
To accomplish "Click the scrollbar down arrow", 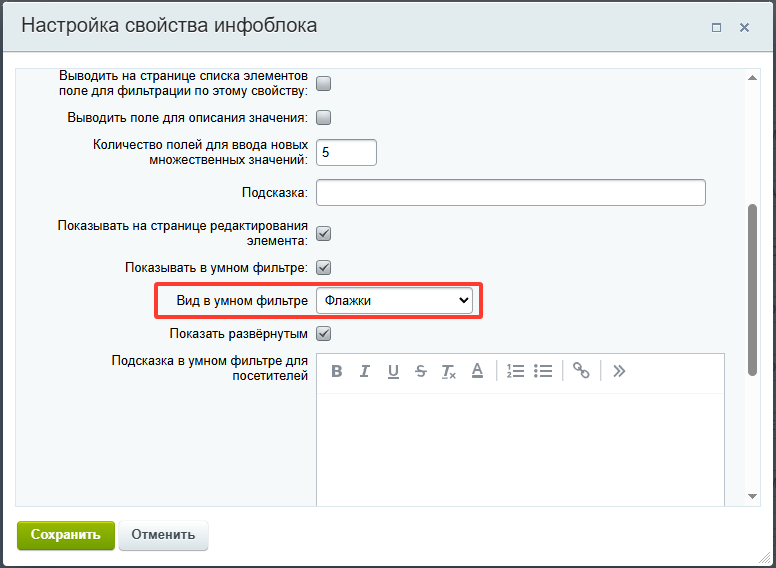I will [752, 496].
